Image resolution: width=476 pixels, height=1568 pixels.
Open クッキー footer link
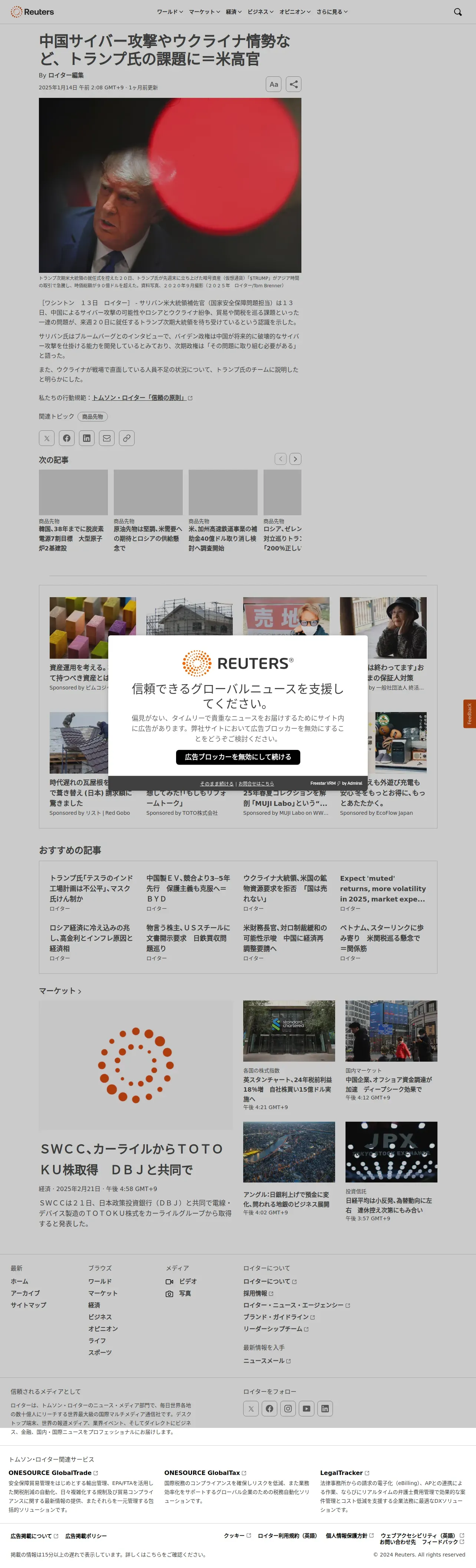pyautogui.click(x=237, y=1535)
